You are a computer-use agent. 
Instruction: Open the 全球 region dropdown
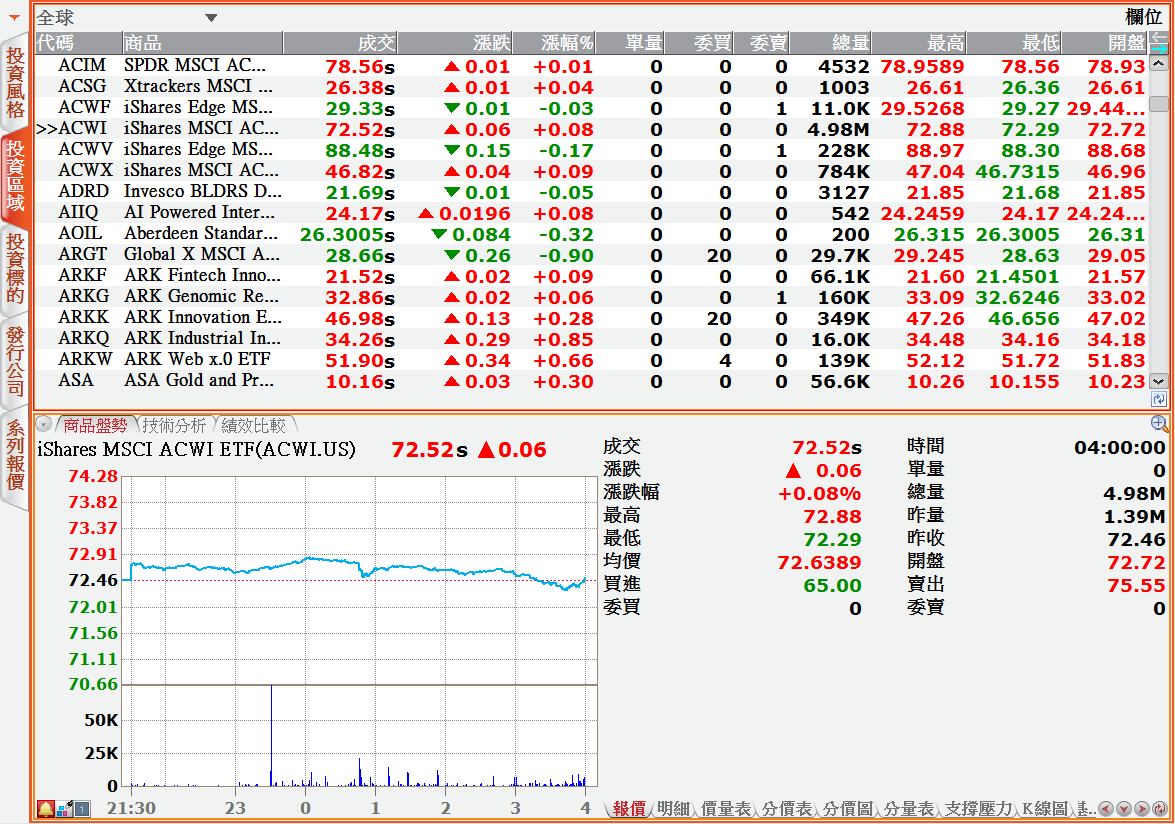(x=210, y=18)
